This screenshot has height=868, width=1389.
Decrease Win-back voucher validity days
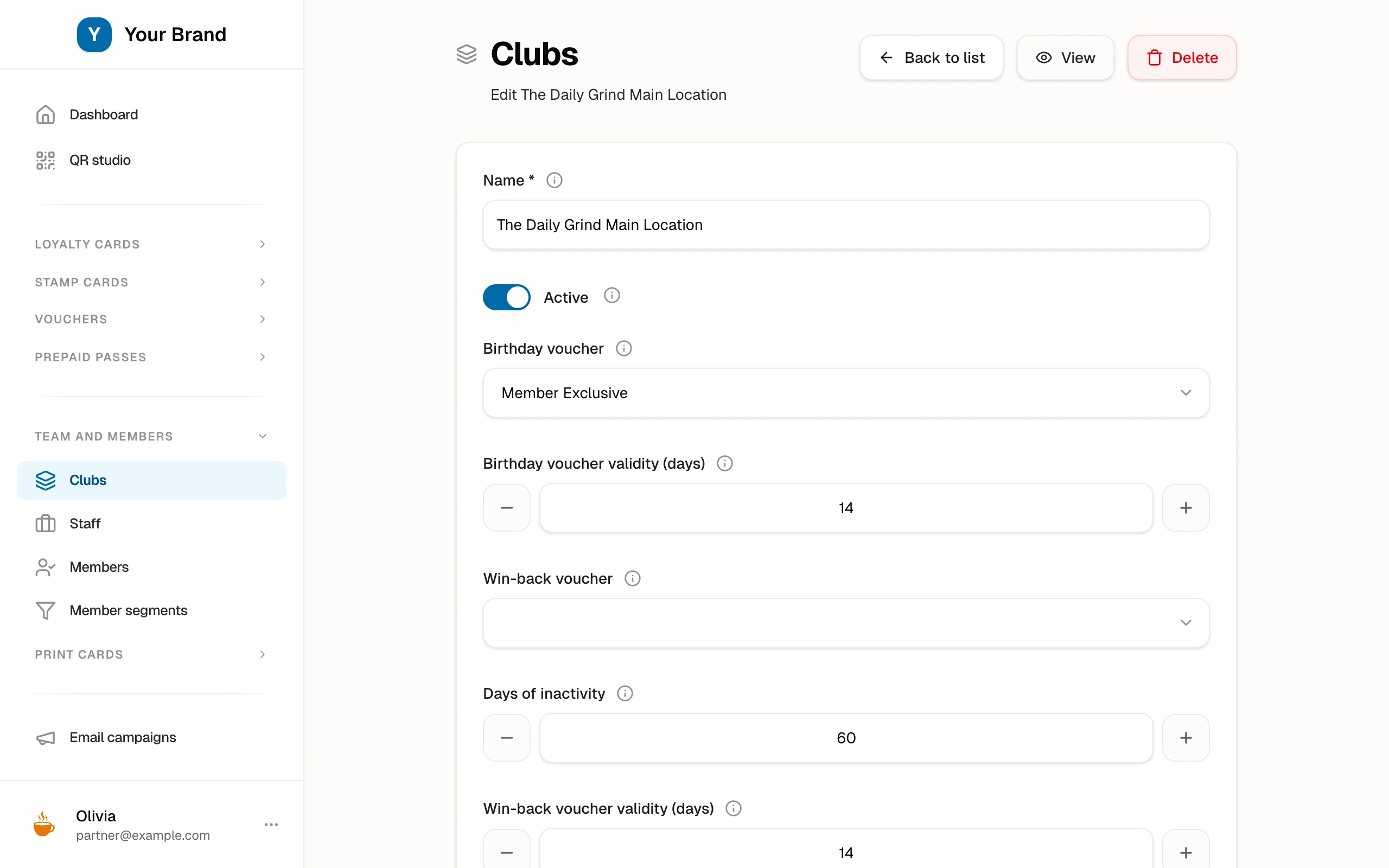pos(506,852)
